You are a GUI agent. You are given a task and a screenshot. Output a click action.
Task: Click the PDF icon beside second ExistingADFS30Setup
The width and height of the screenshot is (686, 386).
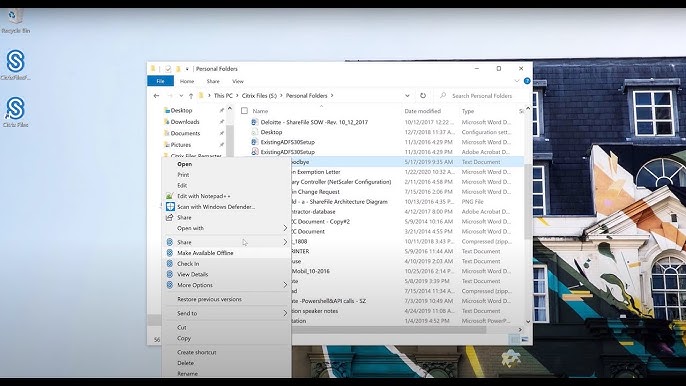coord(255,152)
